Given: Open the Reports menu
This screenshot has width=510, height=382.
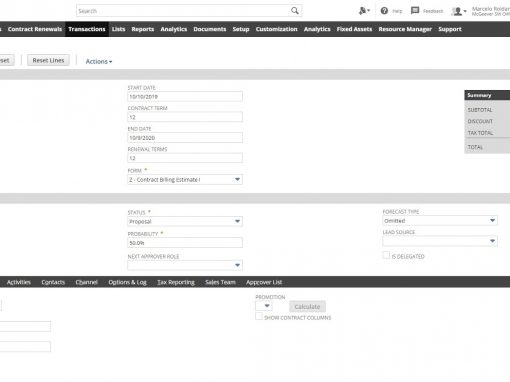Looking at the screenshot, I should click(x=143, y=29).
